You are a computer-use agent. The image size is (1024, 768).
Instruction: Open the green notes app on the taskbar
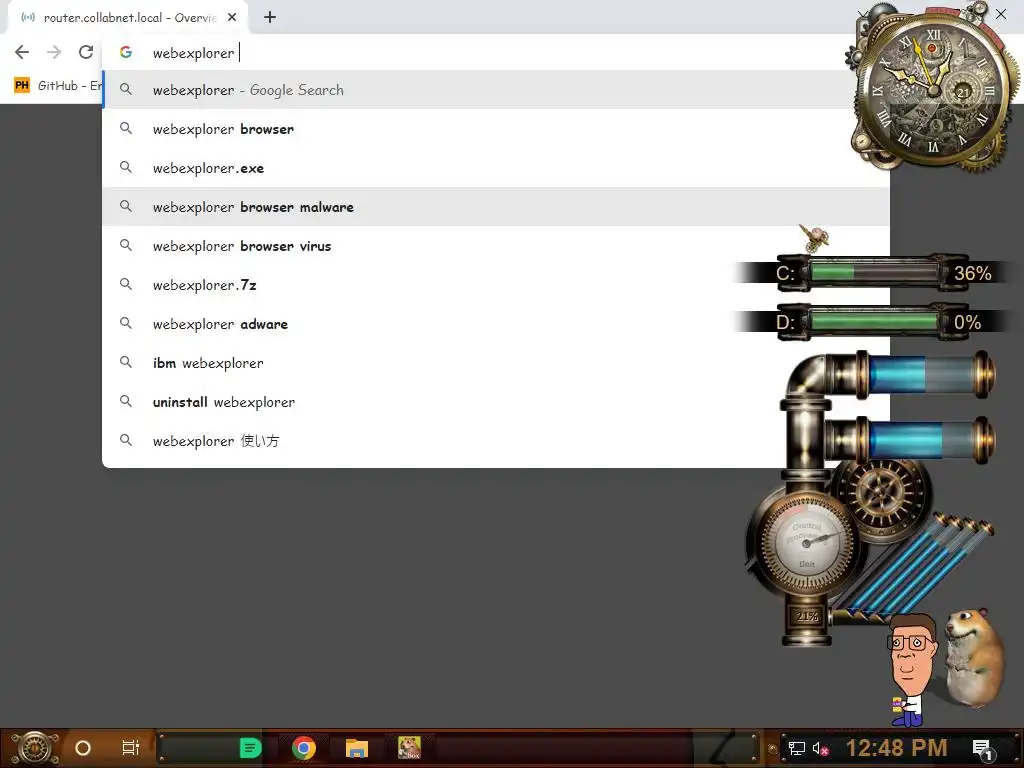(250, 748)
